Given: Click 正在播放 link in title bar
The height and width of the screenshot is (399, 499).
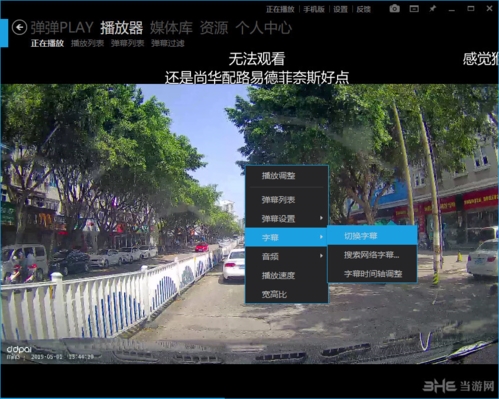Looking at the screenshot, I should (x=280, y=9).
